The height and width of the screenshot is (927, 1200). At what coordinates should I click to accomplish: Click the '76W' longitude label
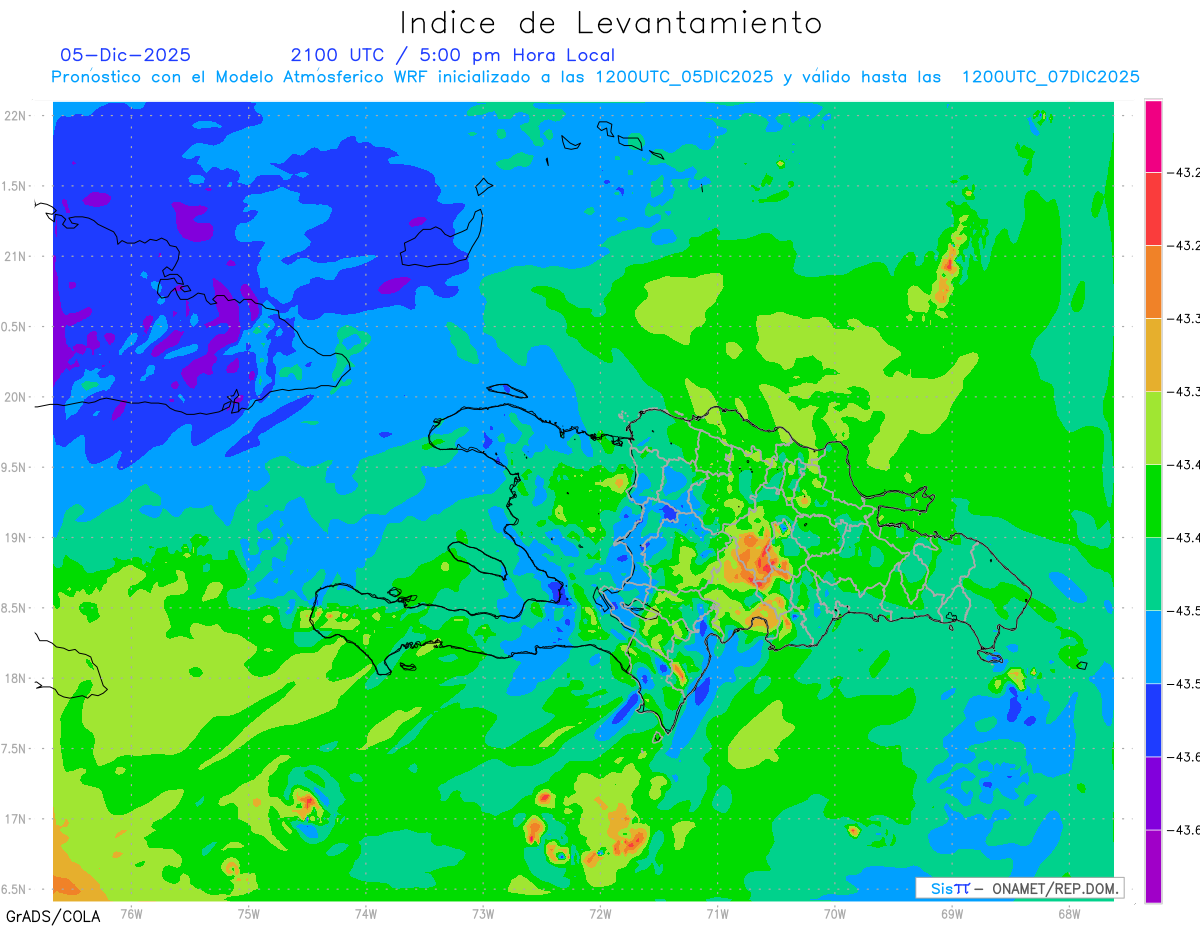tap(131, 913)
